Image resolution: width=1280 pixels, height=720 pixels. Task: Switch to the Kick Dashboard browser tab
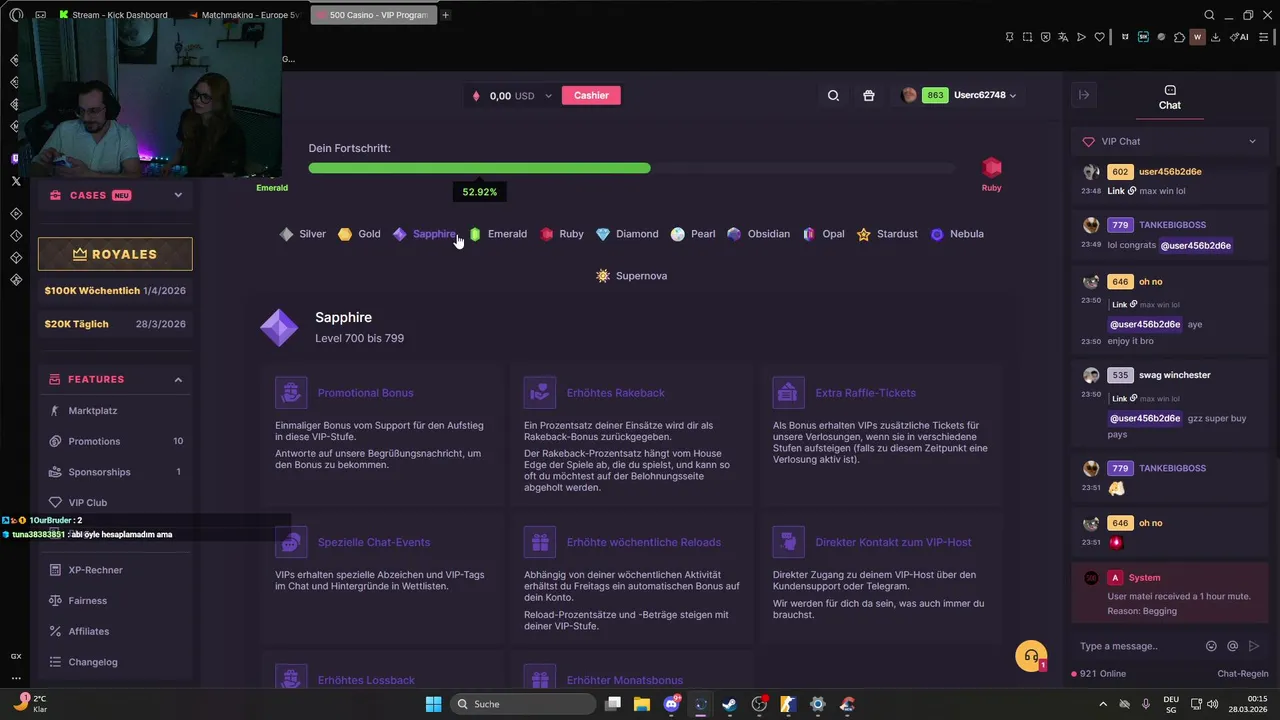(114, 15)
